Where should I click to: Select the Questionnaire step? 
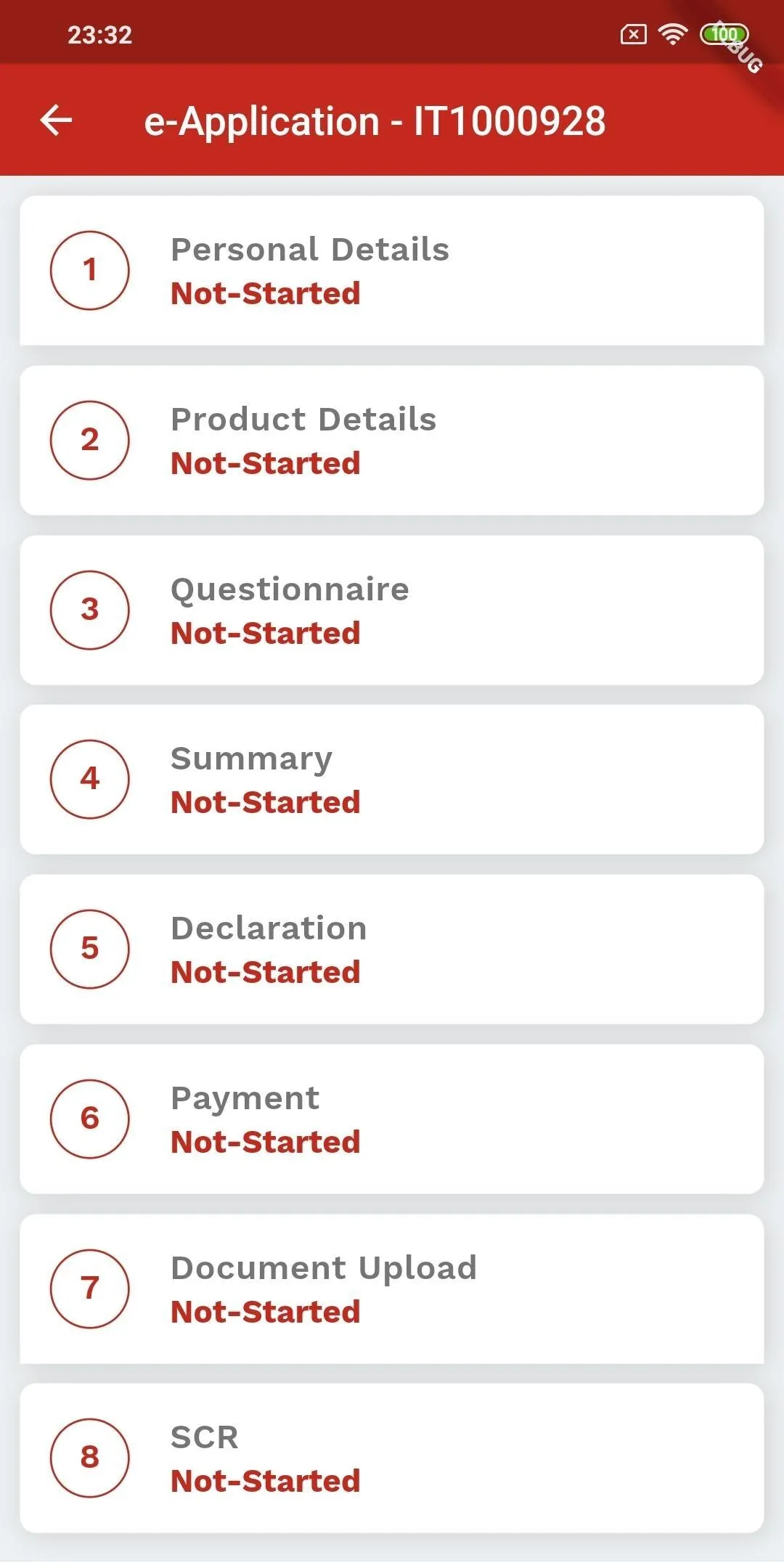(x=392, y=610)
